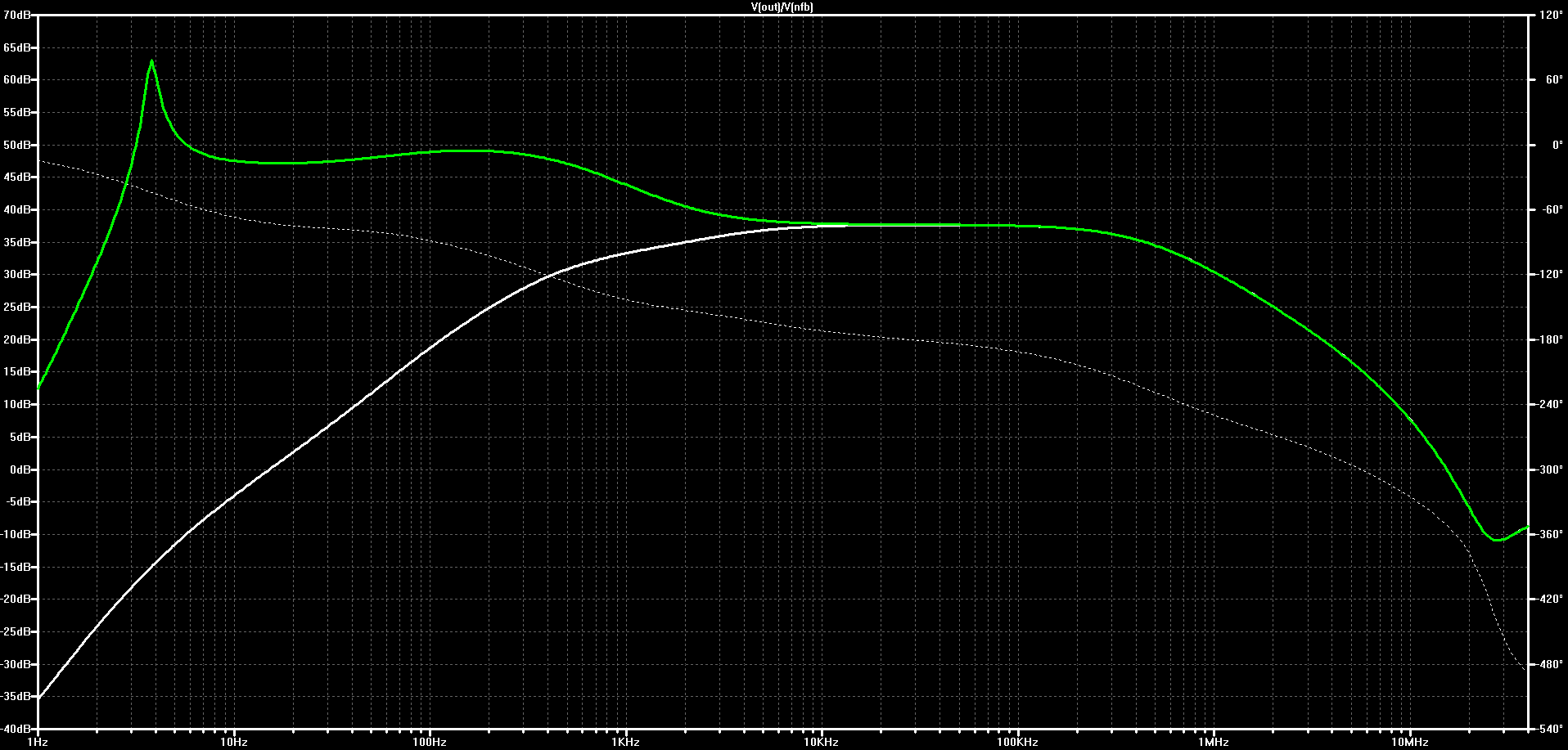
Task: Select the -540° phase axis label
Action: coord(1550,729)
